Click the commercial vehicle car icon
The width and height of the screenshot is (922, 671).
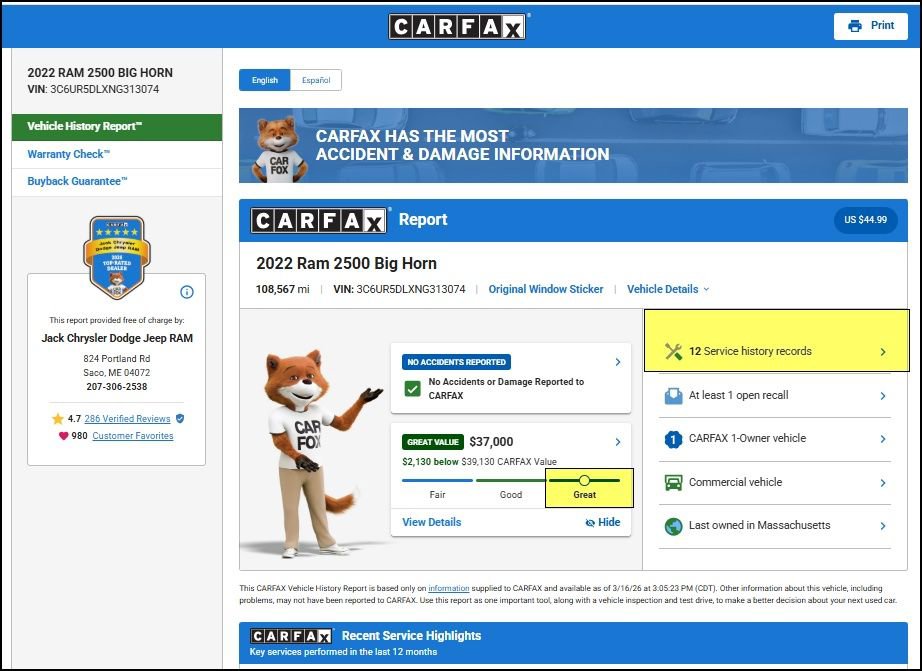point(673,482)
